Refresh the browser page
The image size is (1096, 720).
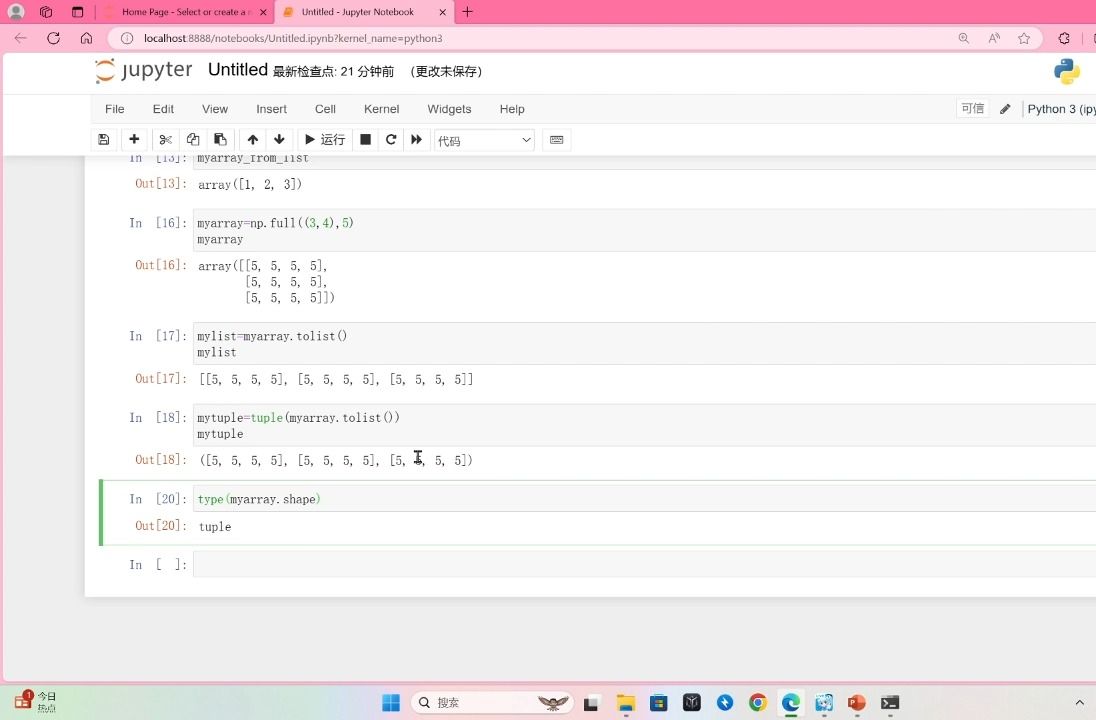coord(53,38)
